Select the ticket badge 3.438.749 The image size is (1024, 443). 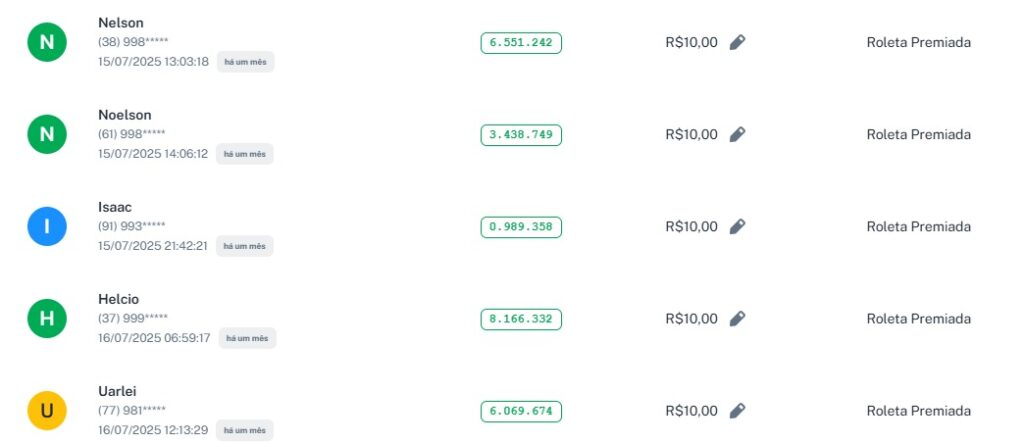[x=521, y=135]
